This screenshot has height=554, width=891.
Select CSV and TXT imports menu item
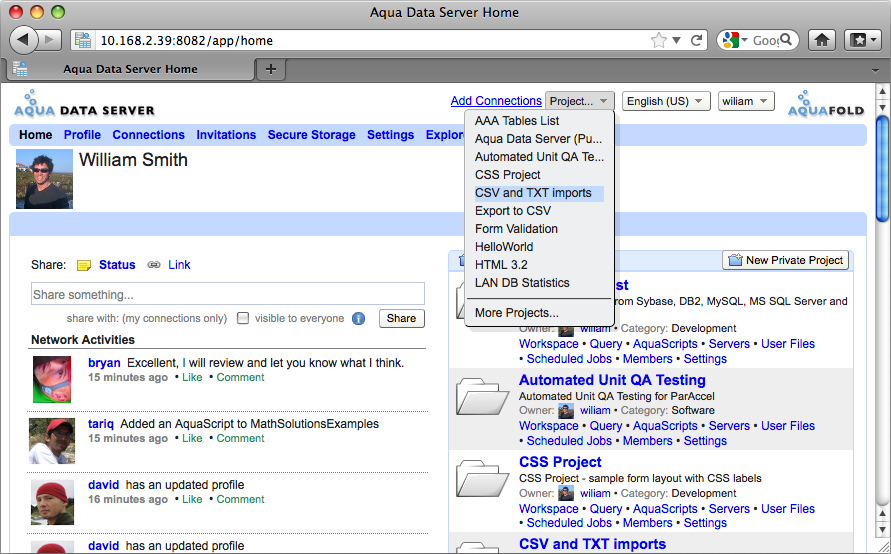tap(533, 193)
